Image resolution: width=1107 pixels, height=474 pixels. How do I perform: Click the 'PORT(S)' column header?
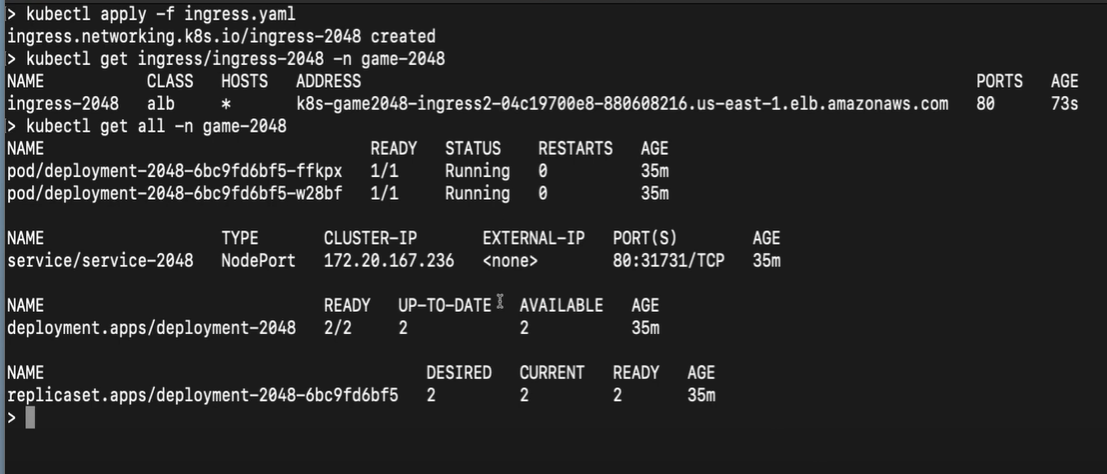click(x=645, y=239)
